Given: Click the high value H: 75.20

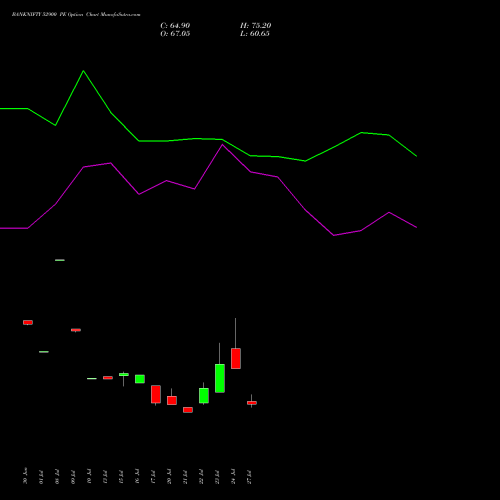Looking at the screenshot, I should pos(255,26).
